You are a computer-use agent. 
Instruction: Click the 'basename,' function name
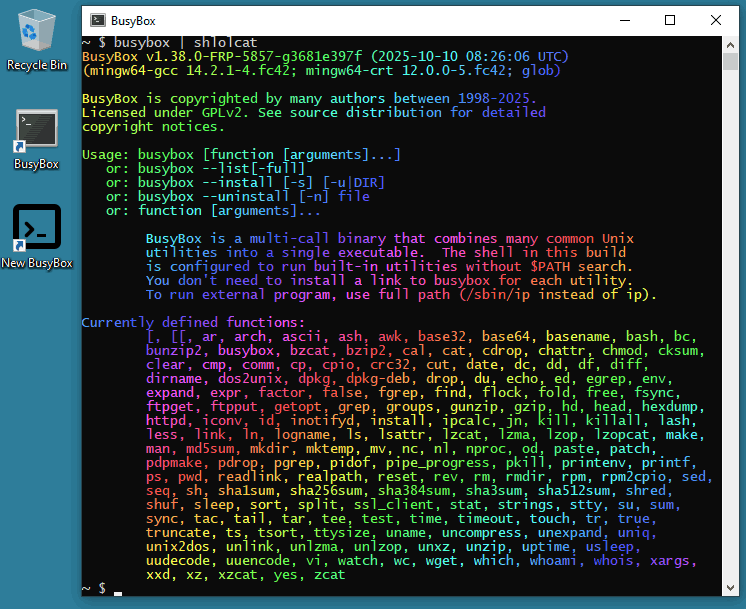tap(581, 336)
